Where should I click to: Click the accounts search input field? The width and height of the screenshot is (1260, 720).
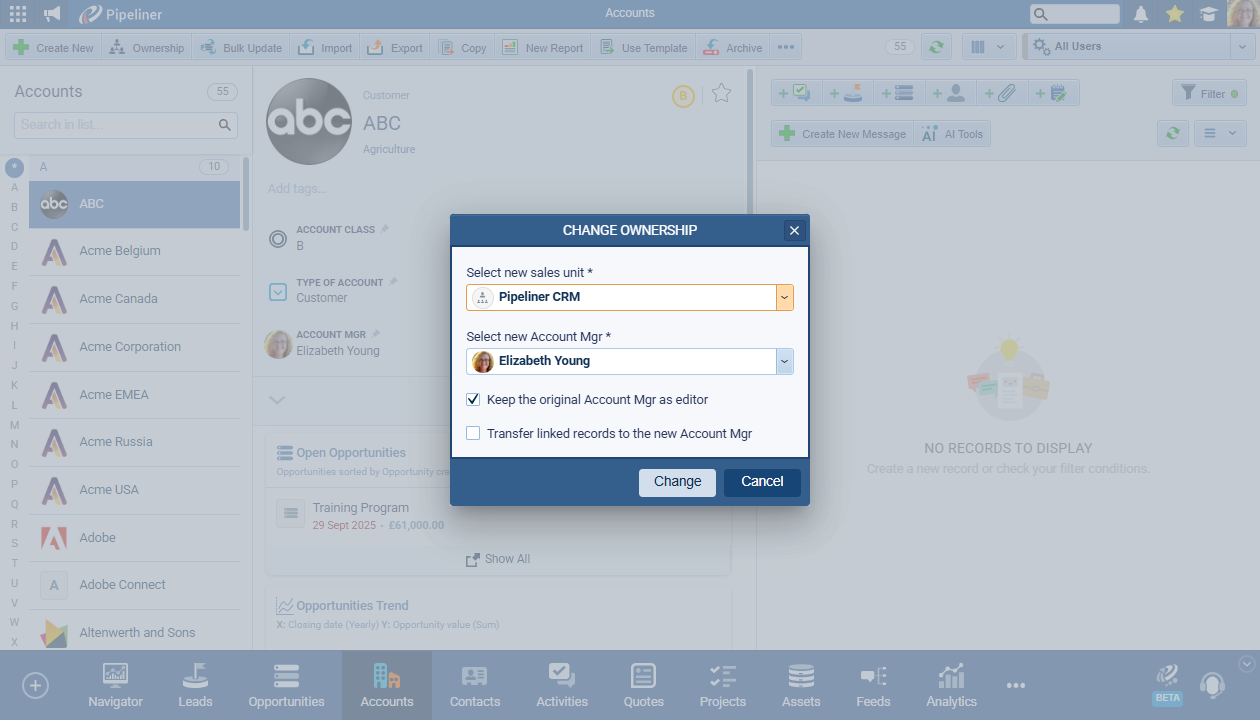point(116,125)
